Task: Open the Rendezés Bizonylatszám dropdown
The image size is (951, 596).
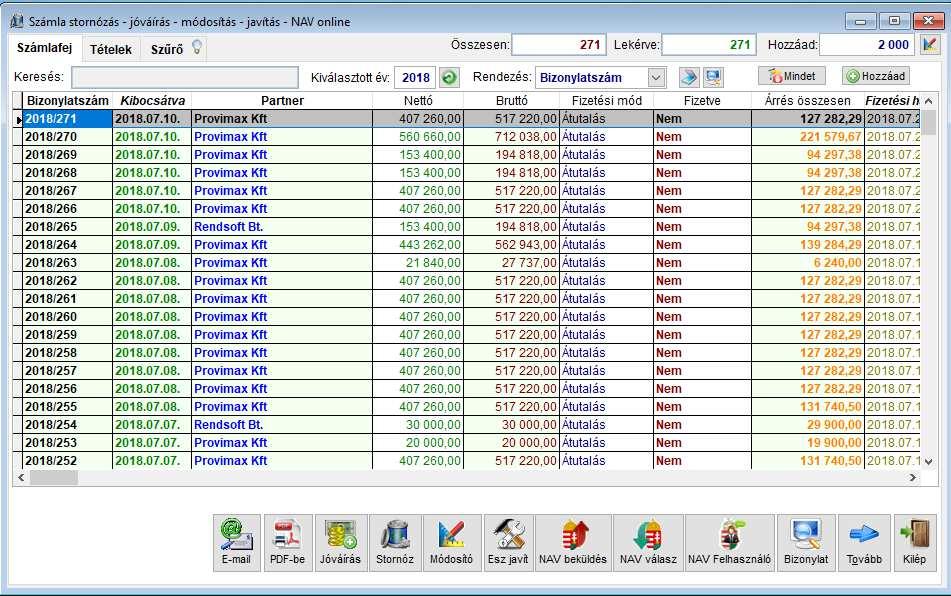Action: point(656,78)
